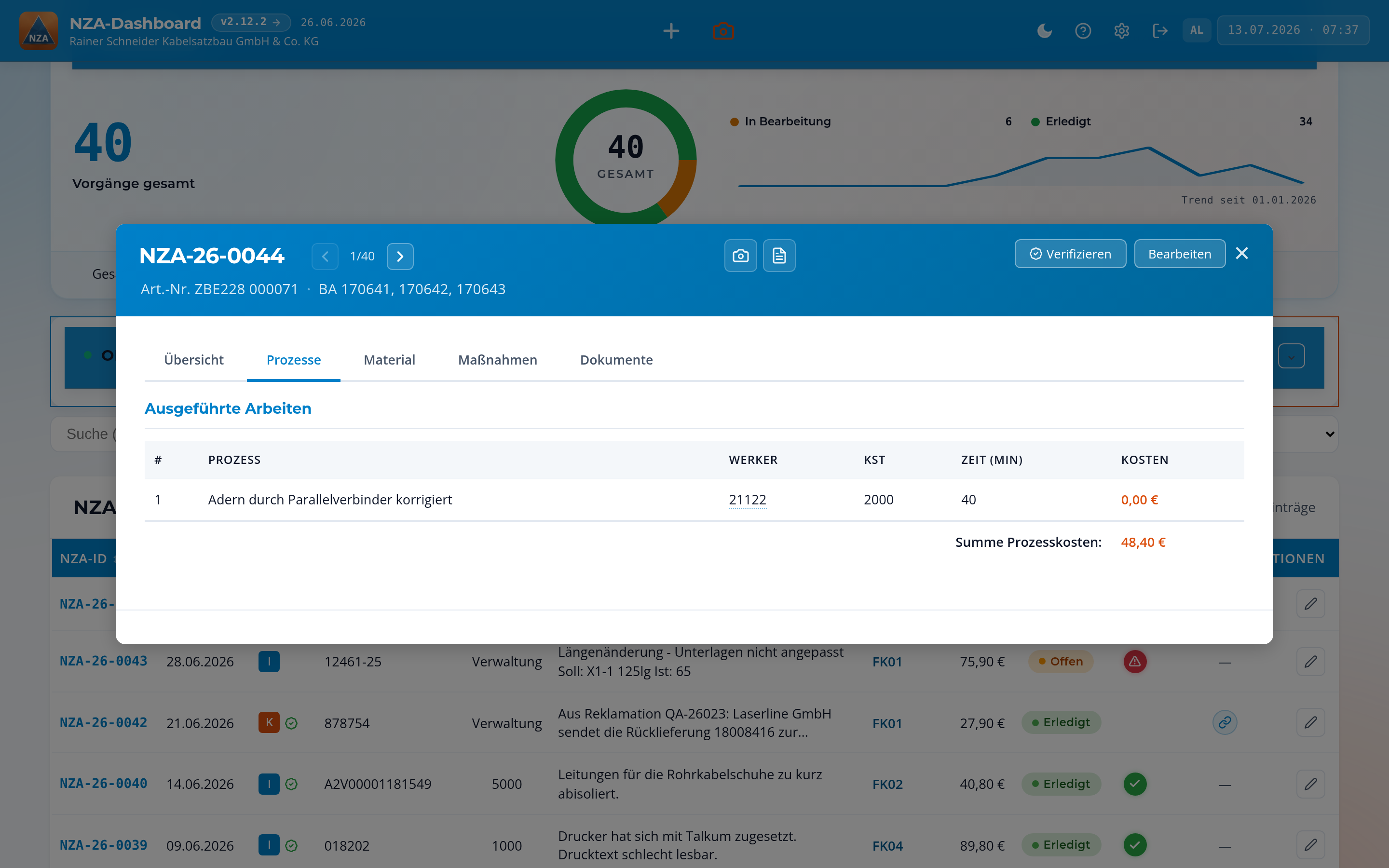Click the Verifizieren button
This screenshot has width=1389, height=868.
pyautogui.click(x=1071, y=254)
